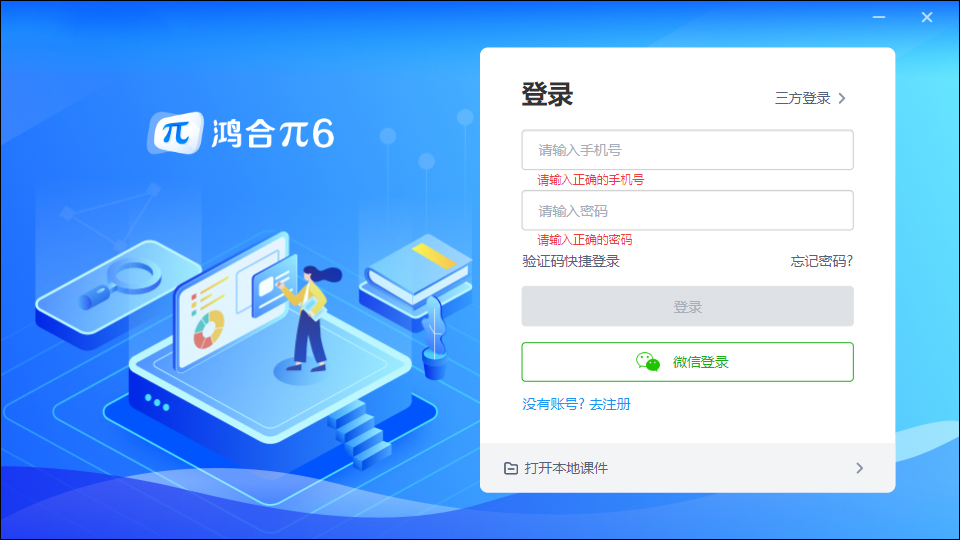This screenshot has width=960, height=540.
Task: Focus the 请输入手机号 phone field
Action: [x=688, y=150]
